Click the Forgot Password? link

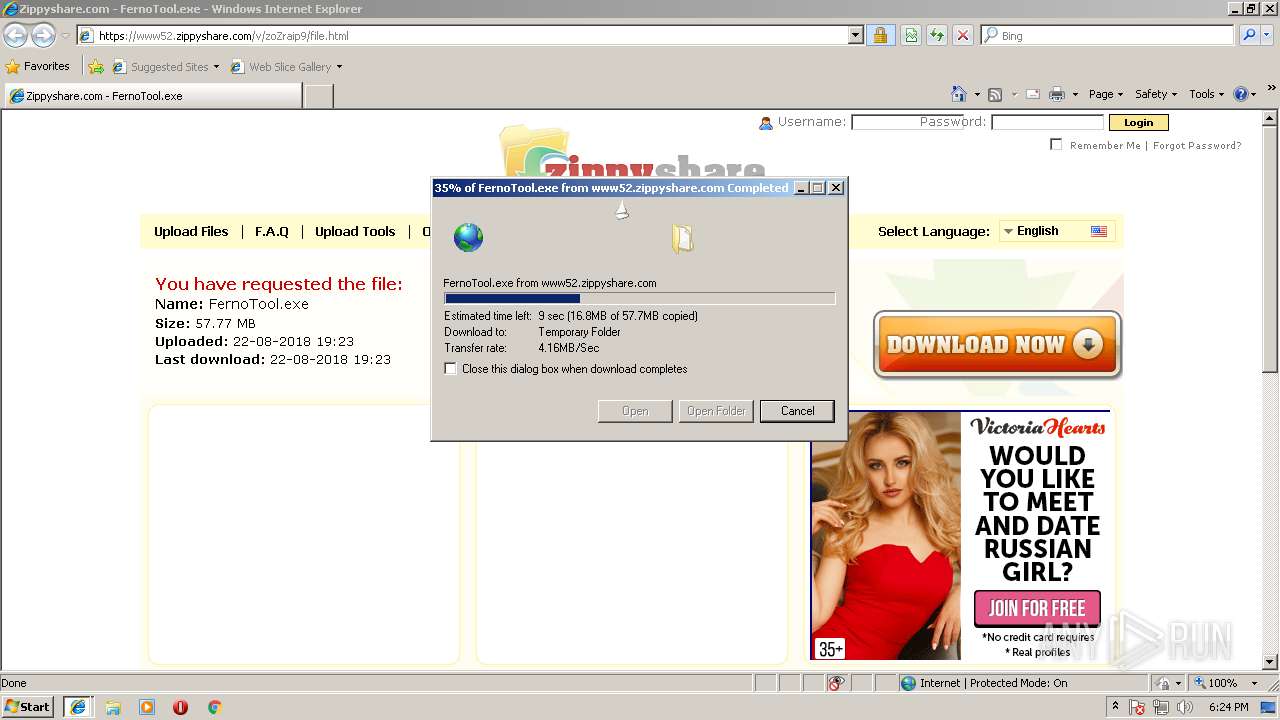tap(1197, 145)
